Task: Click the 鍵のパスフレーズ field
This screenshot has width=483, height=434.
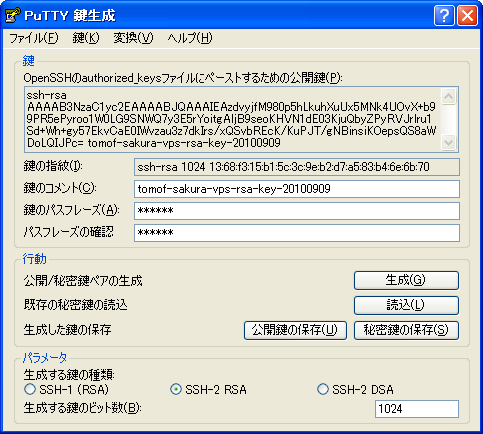Action: click(297, 211)
